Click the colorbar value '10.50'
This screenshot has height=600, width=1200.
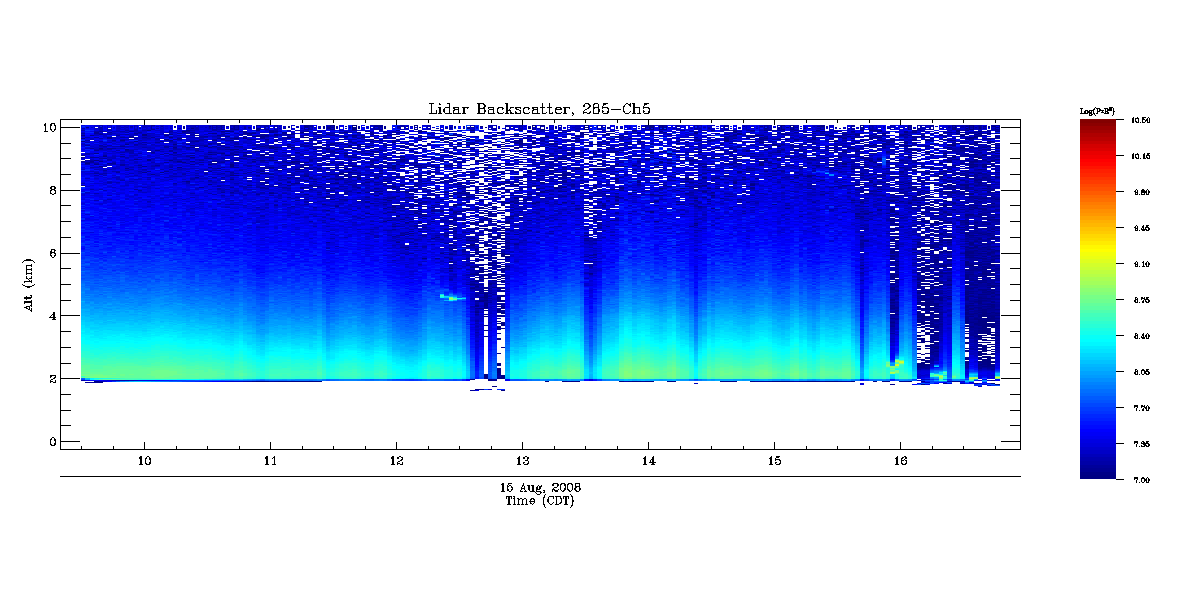(1141, 120)
